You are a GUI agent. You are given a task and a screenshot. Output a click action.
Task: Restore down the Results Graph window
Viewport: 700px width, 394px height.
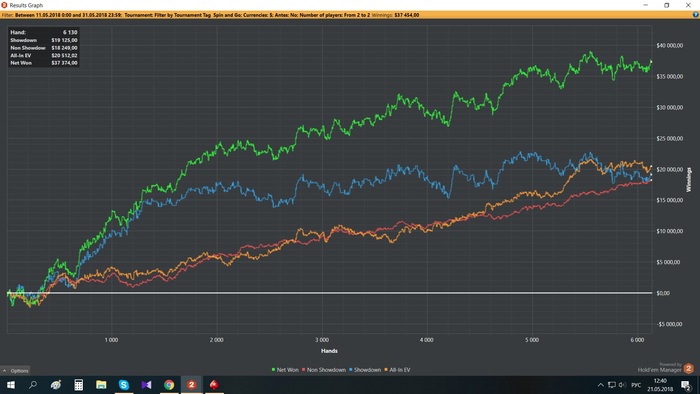click(667, 5)
